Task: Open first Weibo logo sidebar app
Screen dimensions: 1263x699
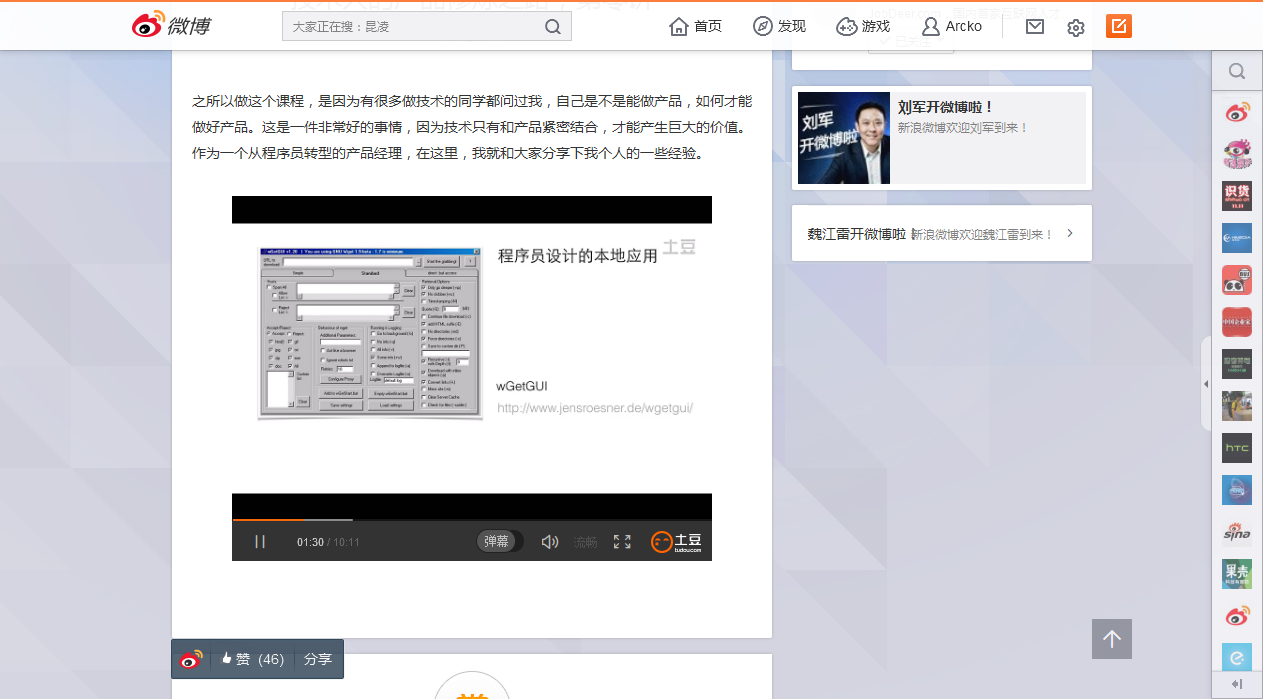Action: pyautogui.click(x=1237, y=112)
